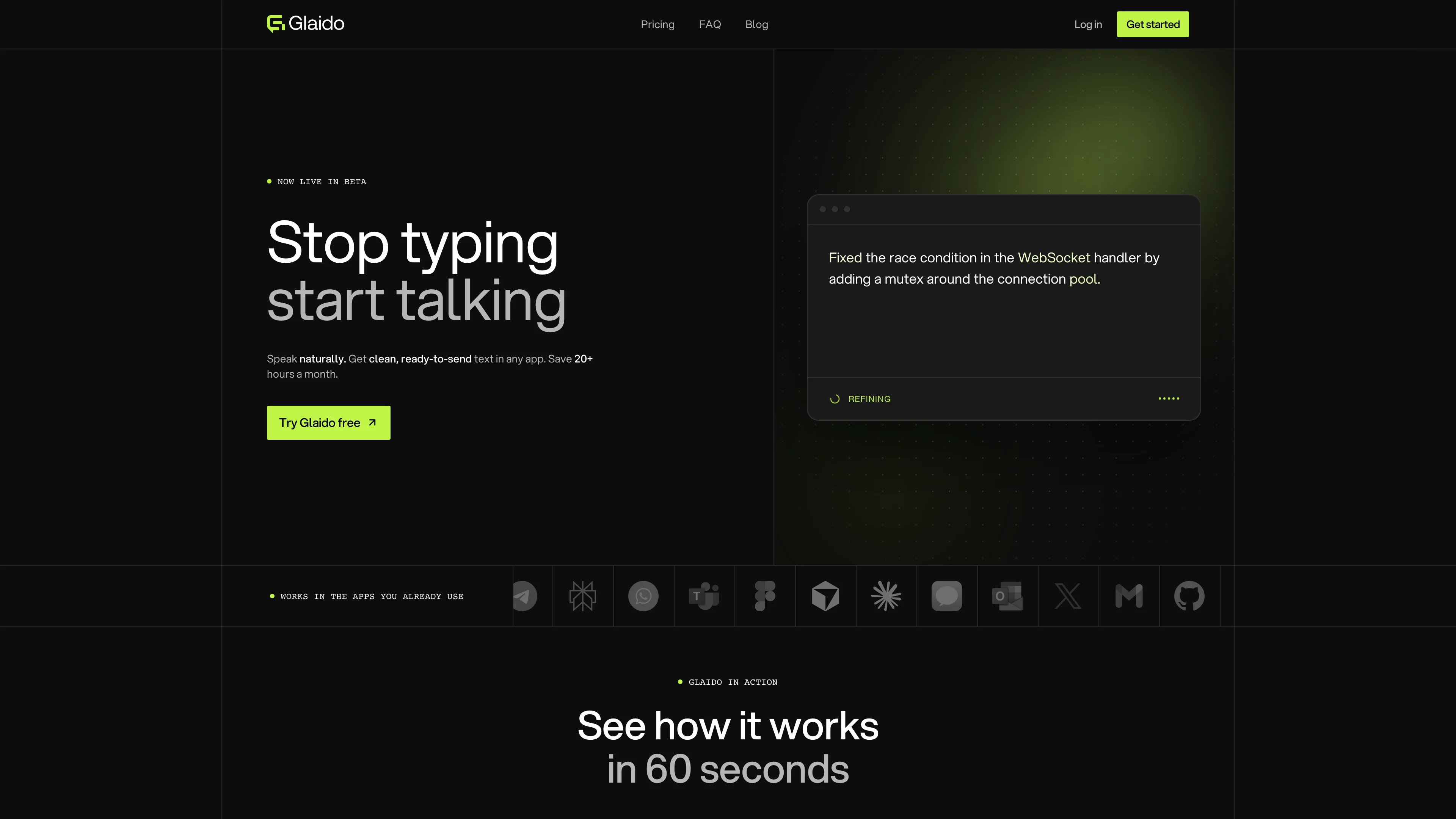Click the Glaido logo in header
This screenshot has height=819, width=1456.
click(305, 24)
